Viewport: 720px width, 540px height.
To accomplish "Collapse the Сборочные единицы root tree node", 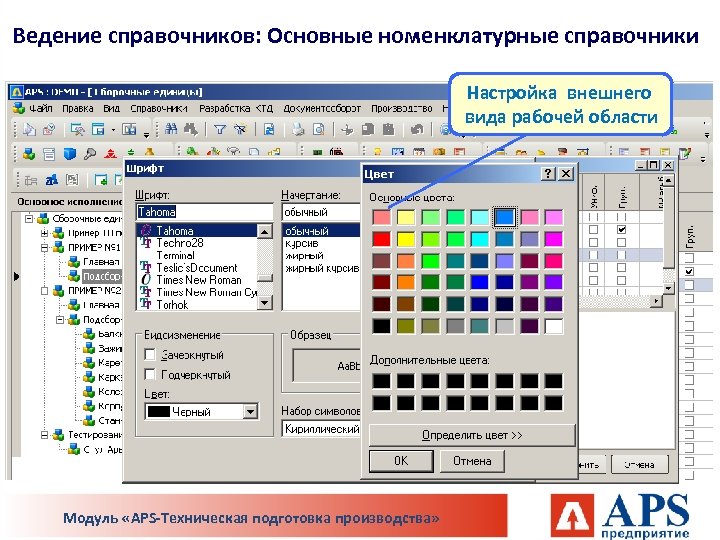I will point(29,219).
